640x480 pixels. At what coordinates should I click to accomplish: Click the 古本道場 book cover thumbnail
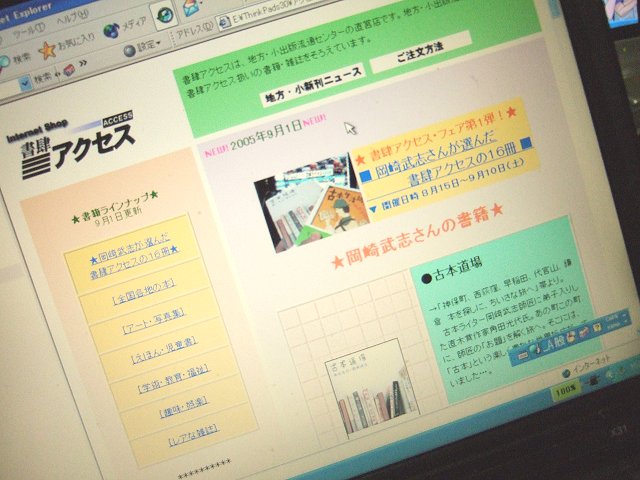pos(371,392)
